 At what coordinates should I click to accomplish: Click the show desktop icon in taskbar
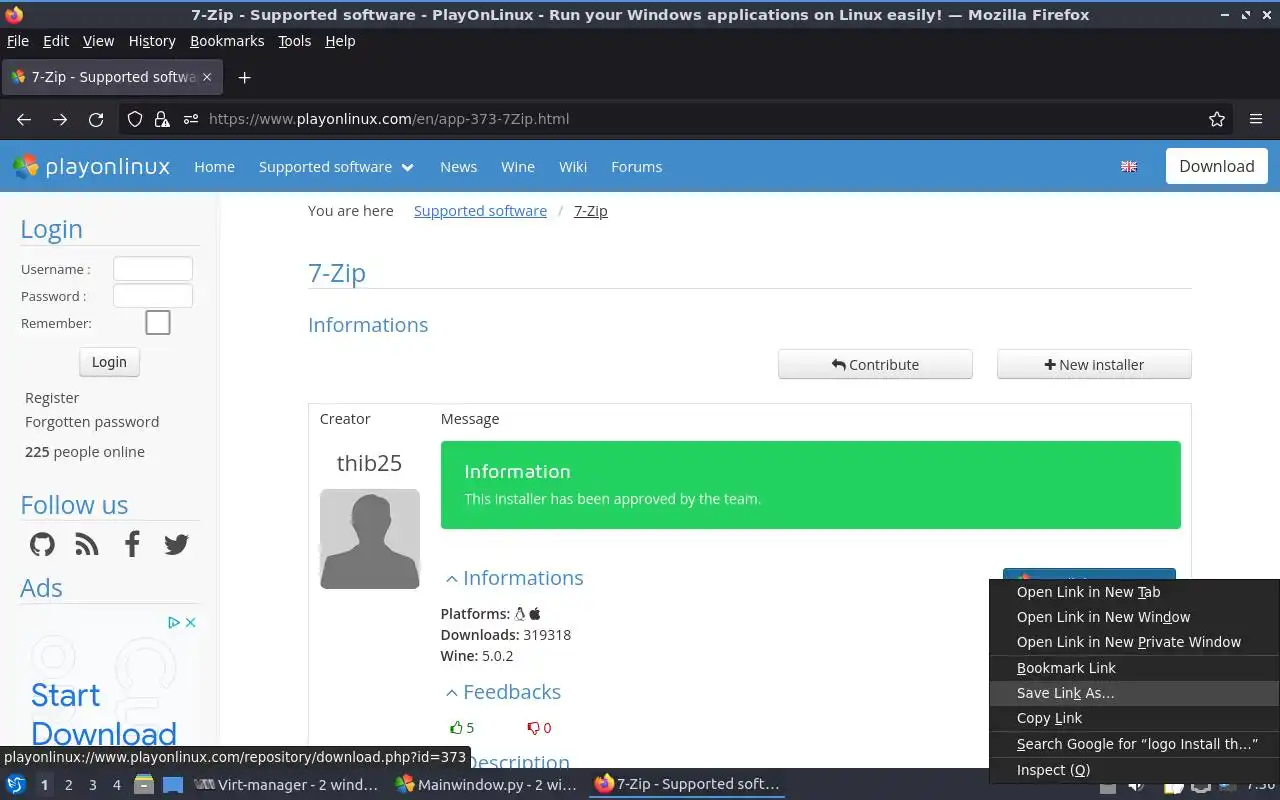[x=172, y=785]
